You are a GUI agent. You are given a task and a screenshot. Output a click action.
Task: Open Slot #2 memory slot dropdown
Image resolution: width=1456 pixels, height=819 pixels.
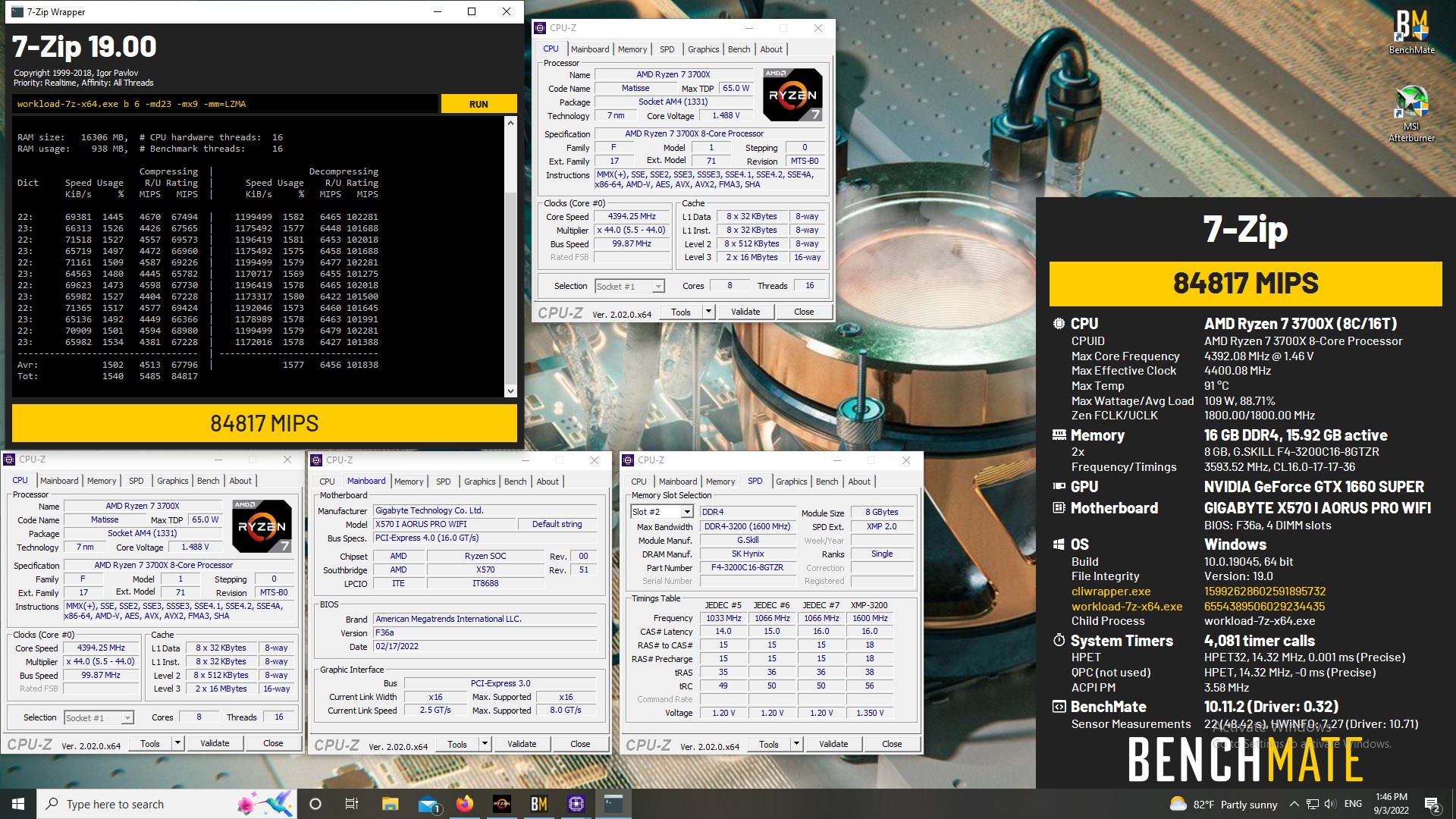coord(687,512)
